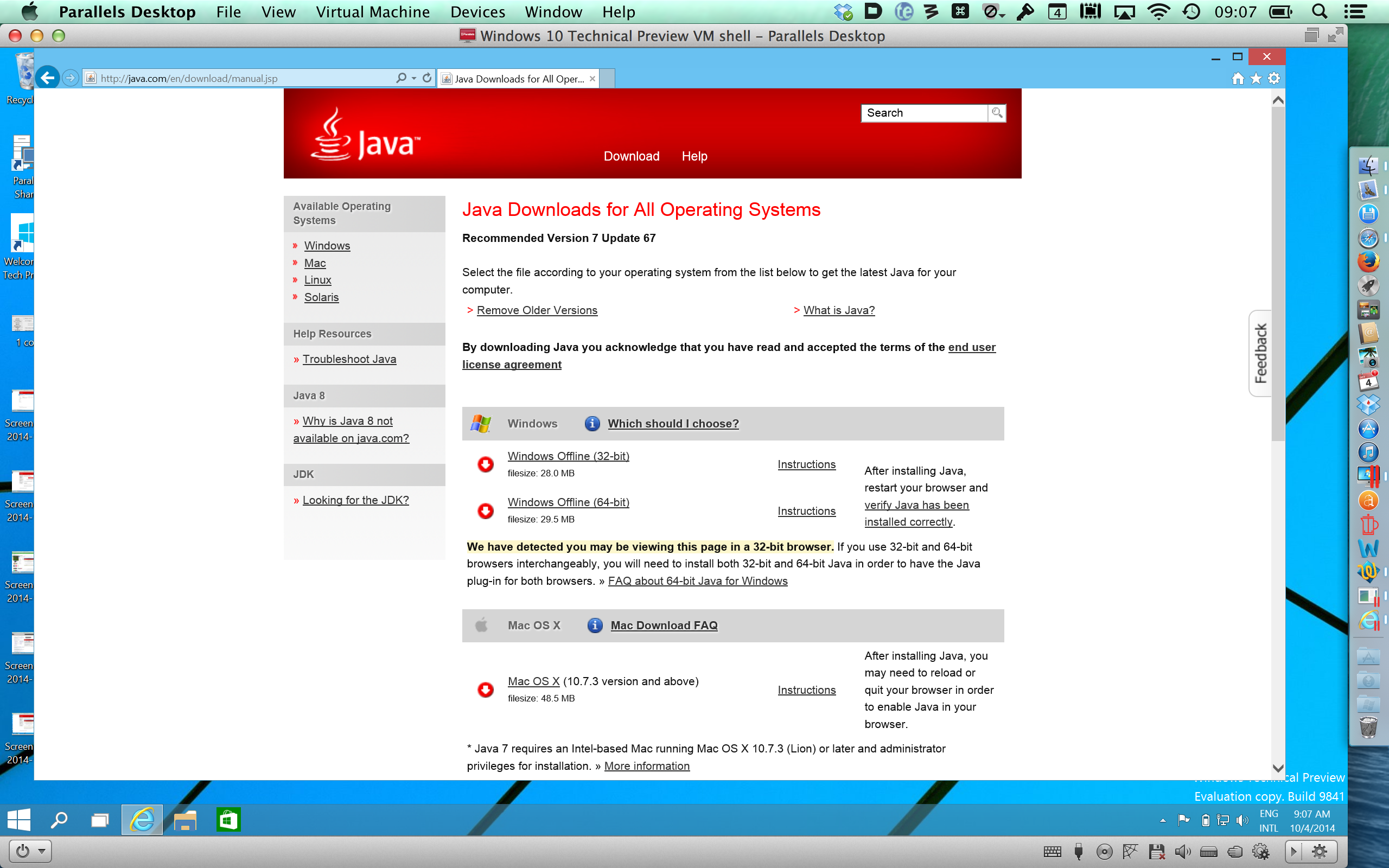
Task: Open Remove Older Versions link
Action: 537,310
